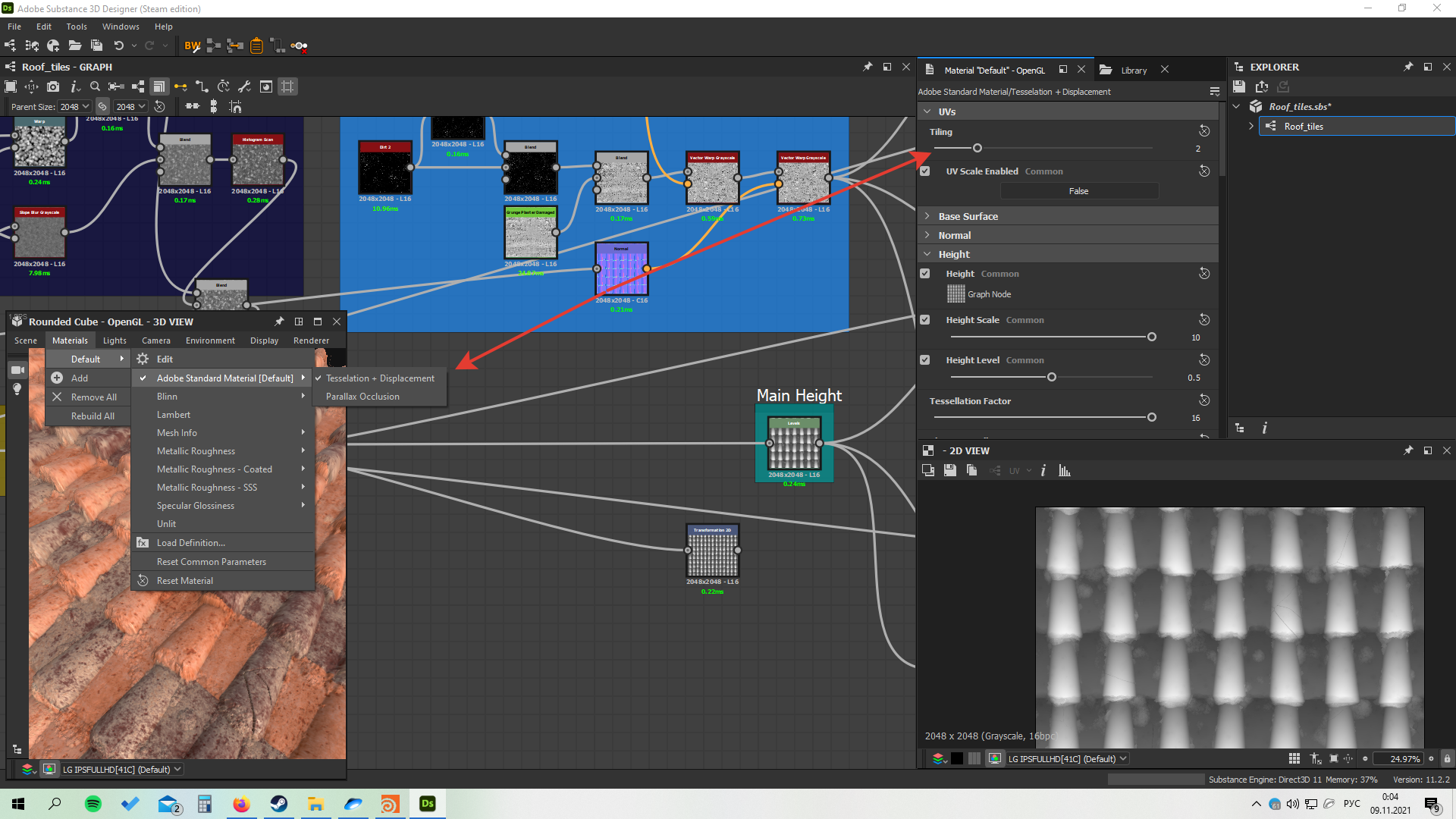Click the histogram icon in 2D view toolbar
Screen dimensions: 1456x819
[x=1065, y=471]
